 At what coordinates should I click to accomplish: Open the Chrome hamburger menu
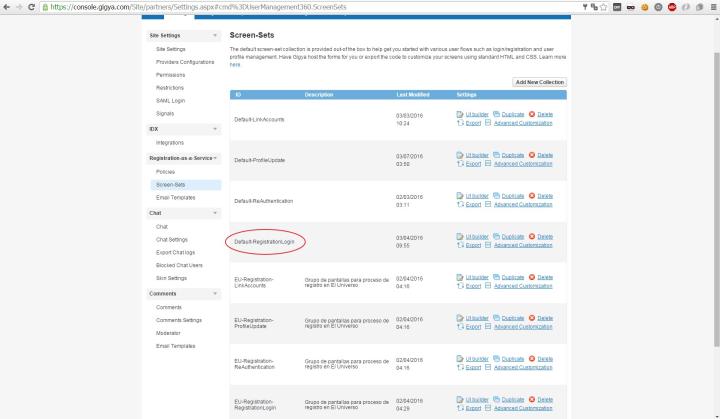tap(713, 6)
